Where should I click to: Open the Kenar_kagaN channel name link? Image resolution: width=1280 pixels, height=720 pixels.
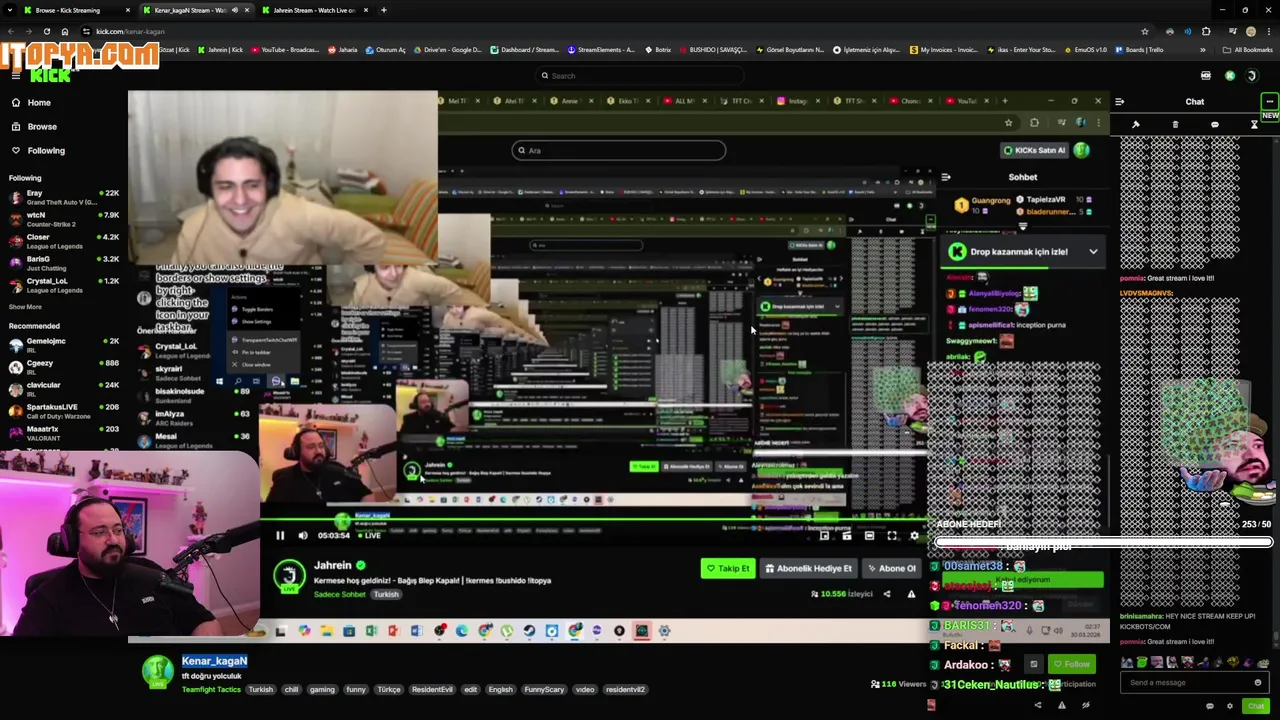tap(214, 661)
